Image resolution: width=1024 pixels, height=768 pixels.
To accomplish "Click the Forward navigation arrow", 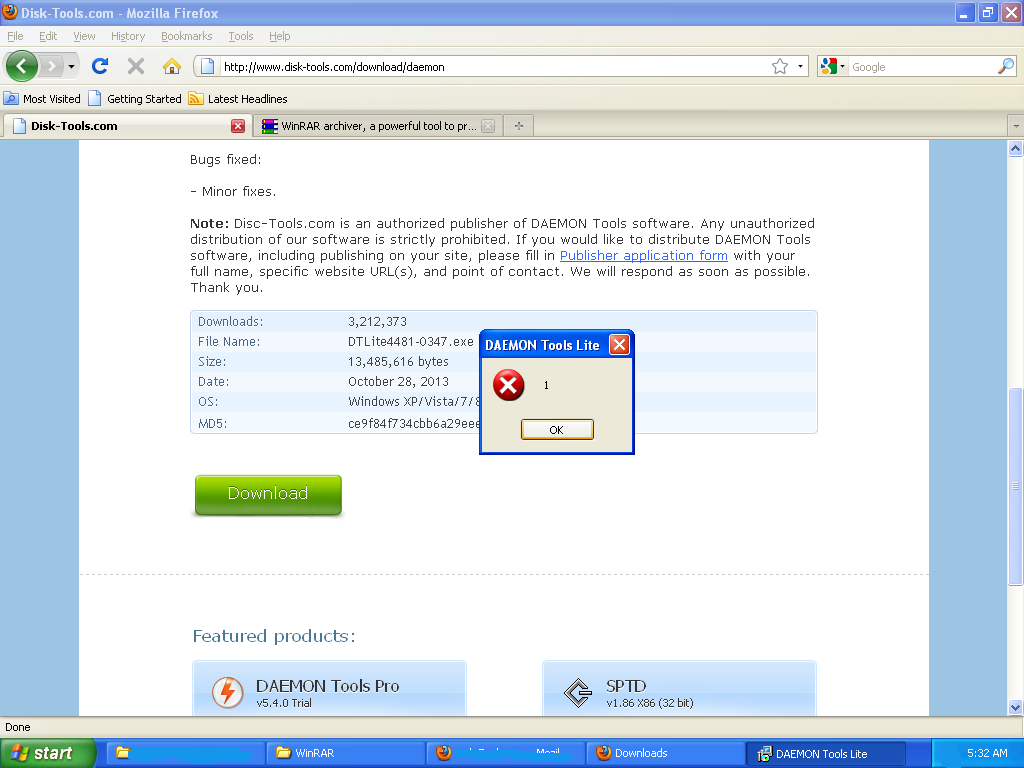I will (52, 66).
